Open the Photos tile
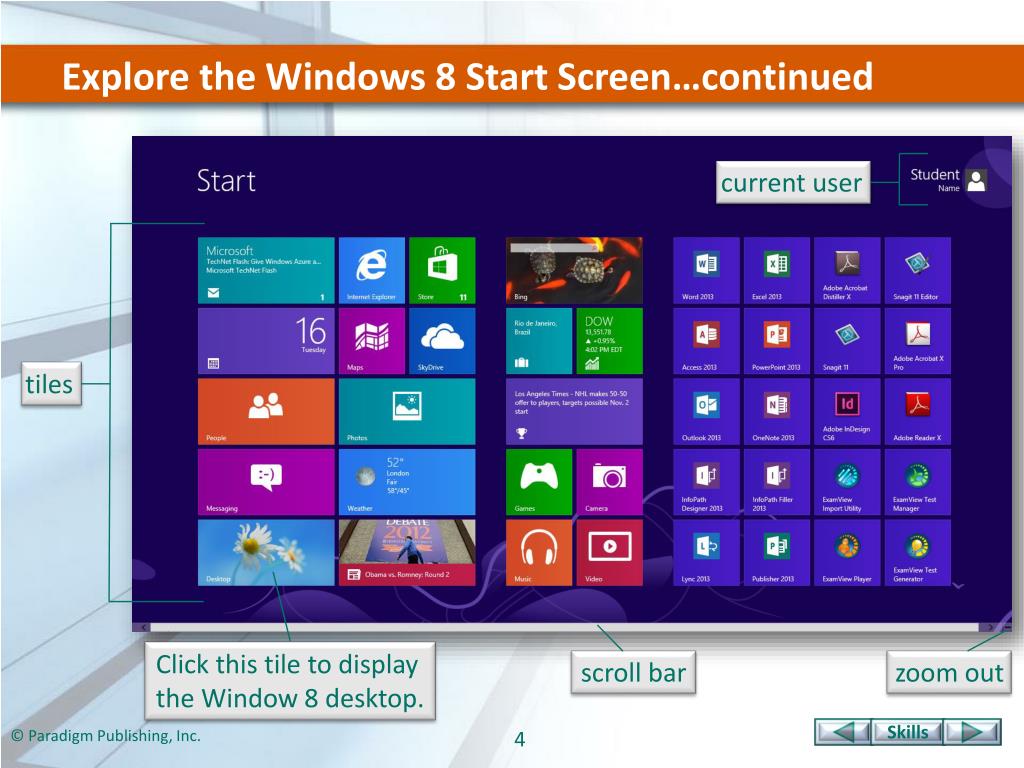Screen dimensions: 1024x768 click(407, 411)
